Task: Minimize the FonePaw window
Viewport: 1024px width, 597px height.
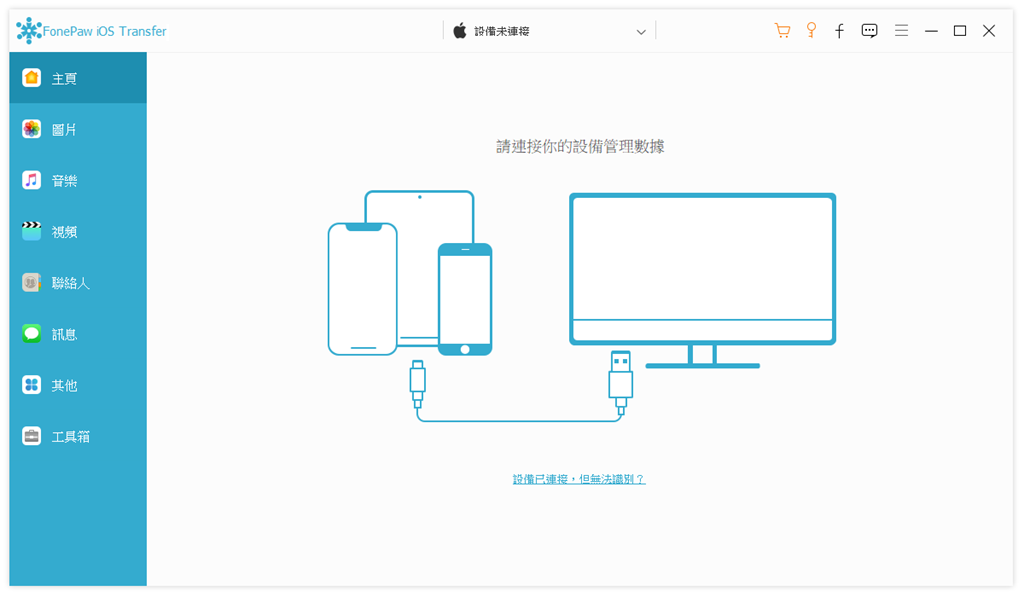Action: (x=931, y=31)
